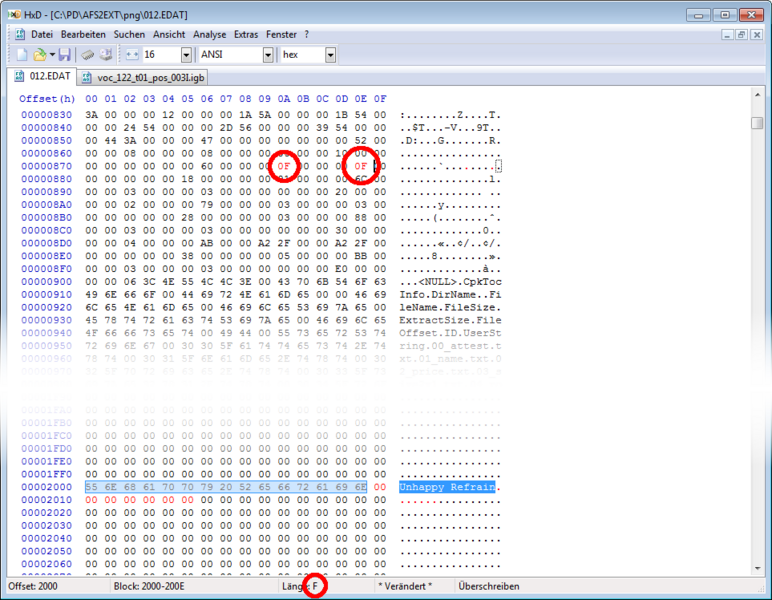Screen dimensions: 772x600
Task: Click the document icon left of the Datei menu
Action: [x=19, y=34]
